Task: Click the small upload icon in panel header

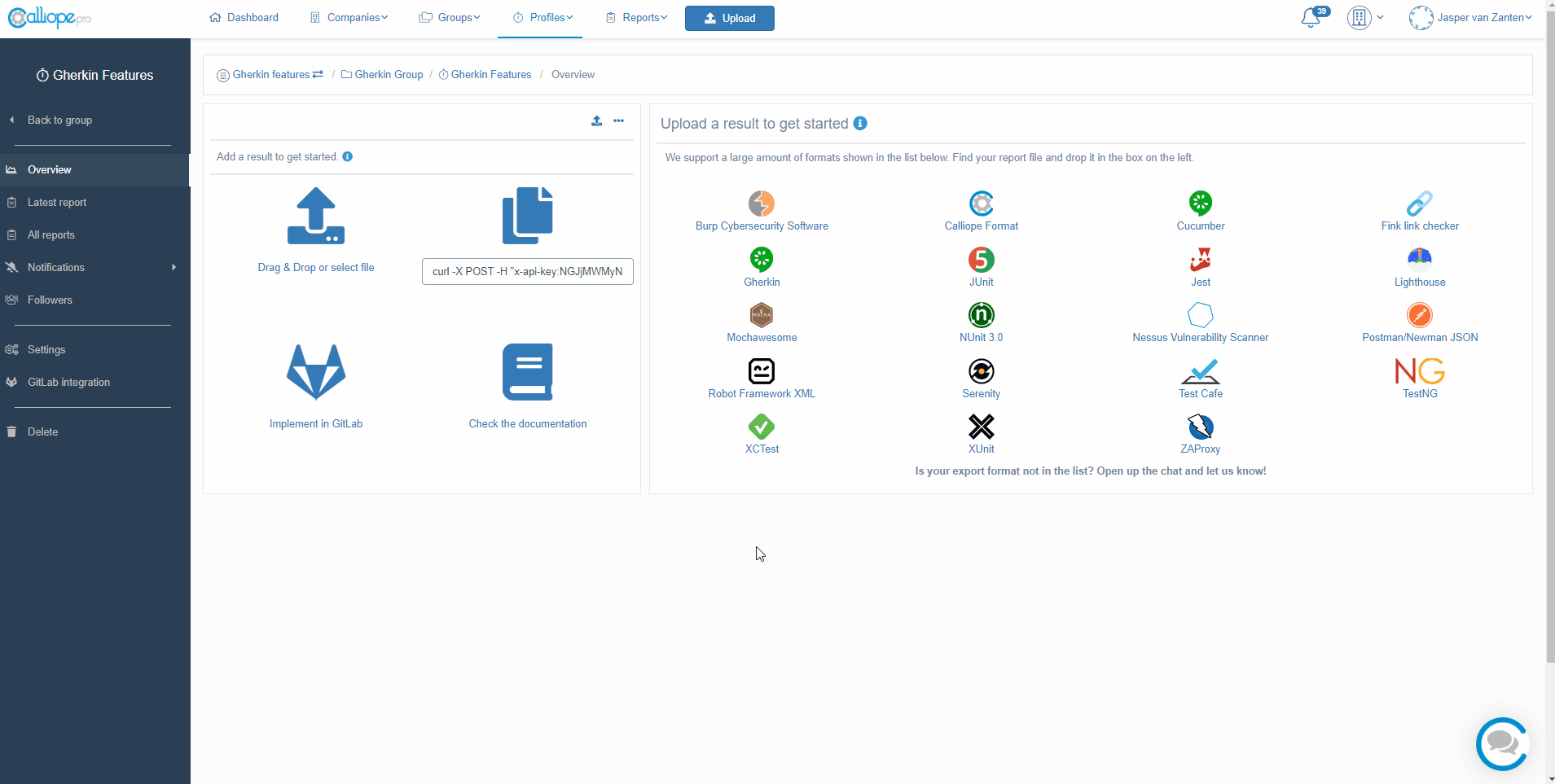Action: [x=596, y=120]
